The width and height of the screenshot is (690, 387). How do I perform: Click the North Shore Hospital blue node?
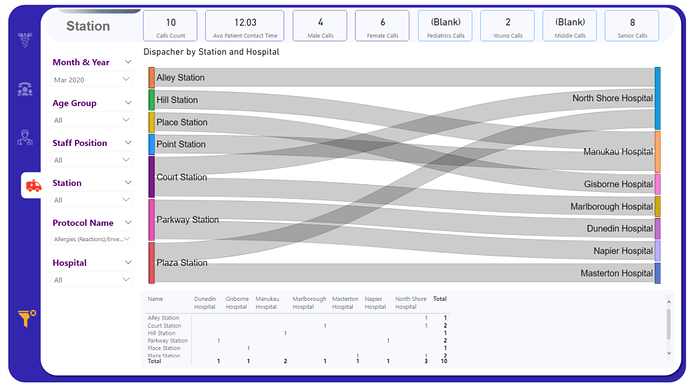657,98
